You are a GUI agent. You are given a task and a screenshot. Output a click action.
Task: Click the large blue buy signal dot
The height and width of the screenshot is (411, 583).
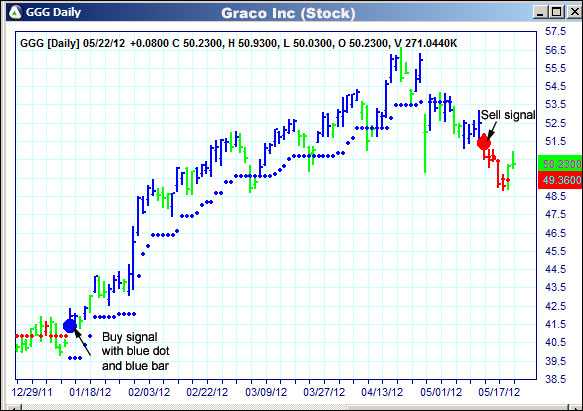pos(70,326)
